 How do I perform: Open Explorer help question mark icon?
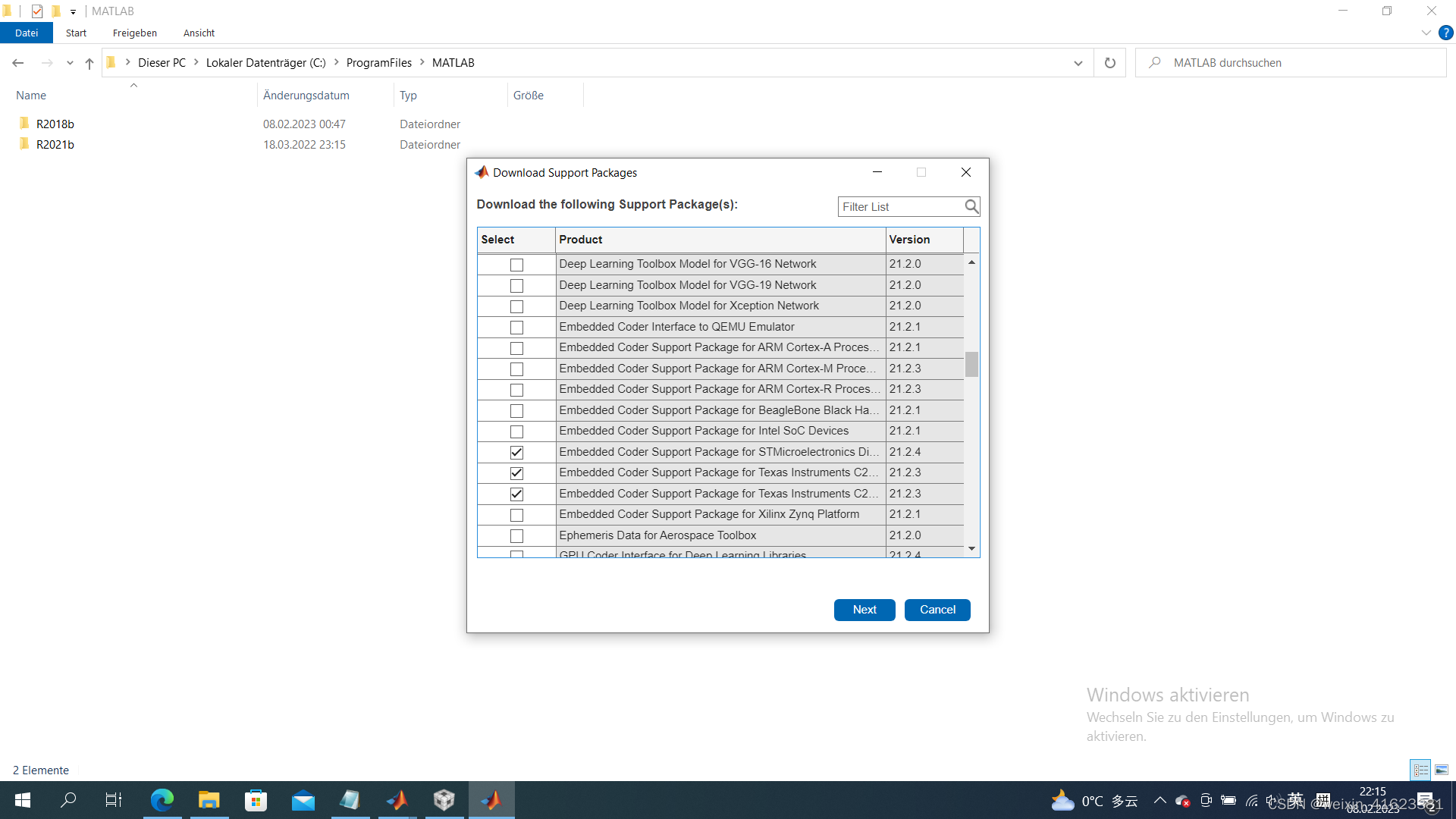(x=1446, y=33)
